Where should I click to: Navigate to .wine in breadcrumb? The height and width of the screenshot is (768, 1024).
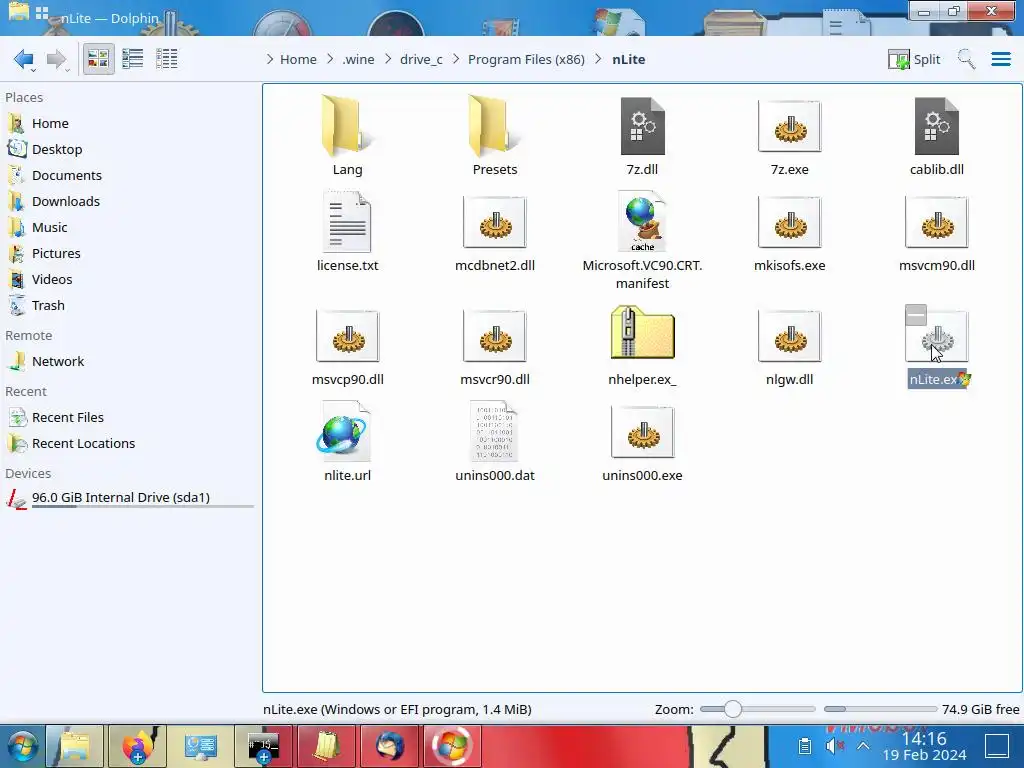(359, 59)
